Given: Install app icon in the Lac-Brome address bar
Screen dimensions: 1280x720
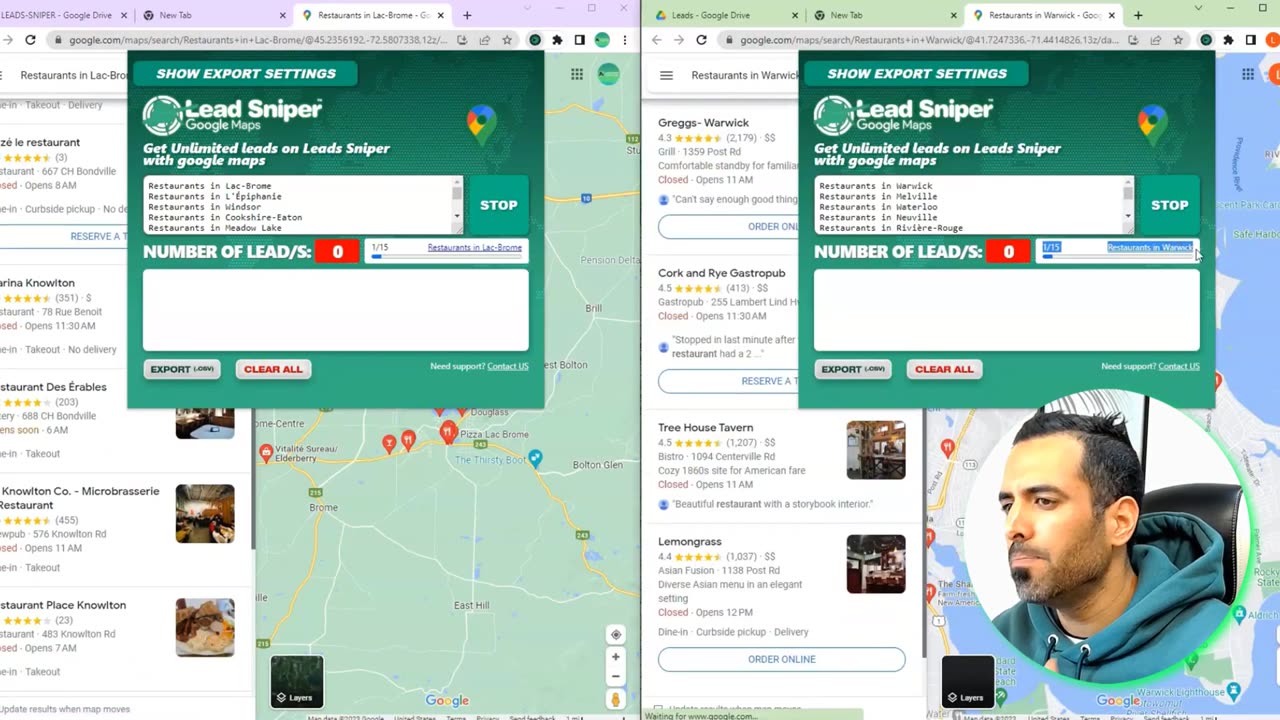Looking at the screenshot, I should (x=462, y=40).
